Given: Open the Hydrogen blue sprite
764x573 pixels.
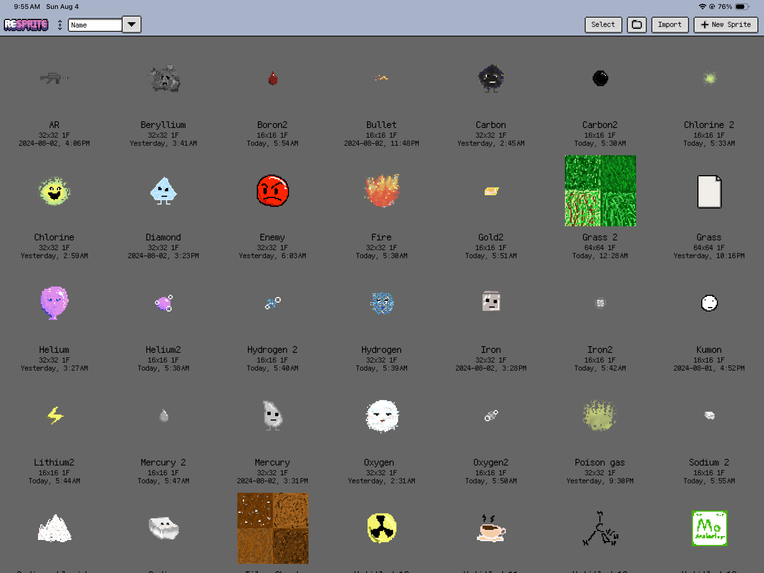Looking at the screenshot, I should click(x=382, y=303).
